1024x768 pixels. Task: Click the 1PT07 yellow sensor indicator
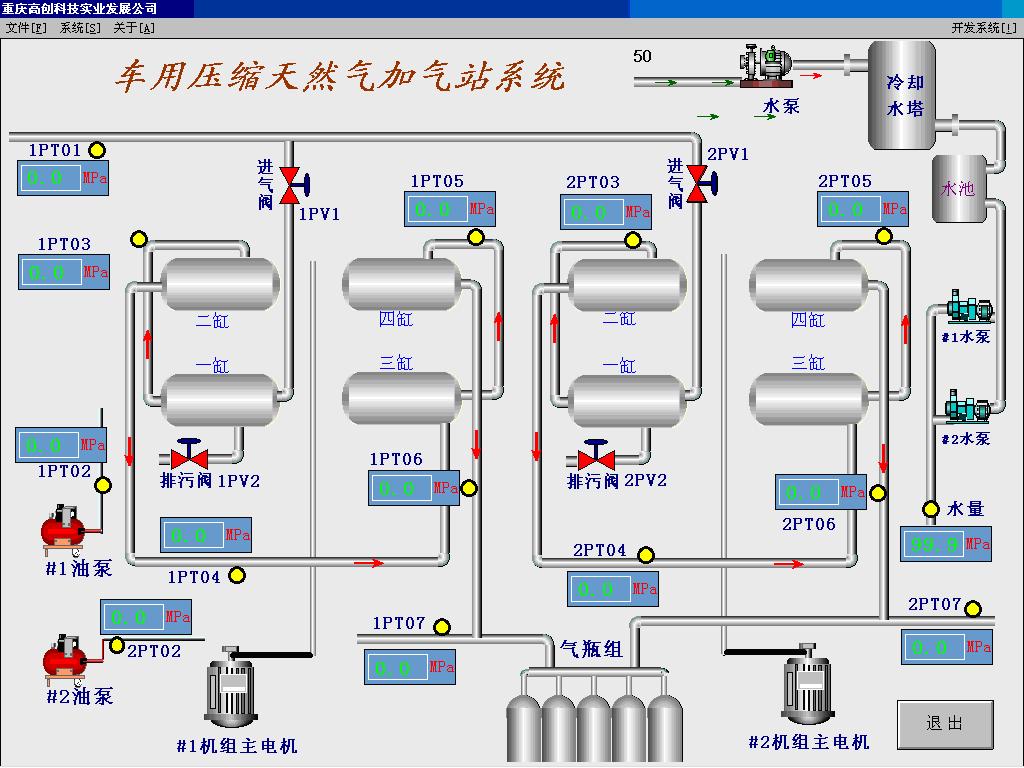click(x=442, y=627)
